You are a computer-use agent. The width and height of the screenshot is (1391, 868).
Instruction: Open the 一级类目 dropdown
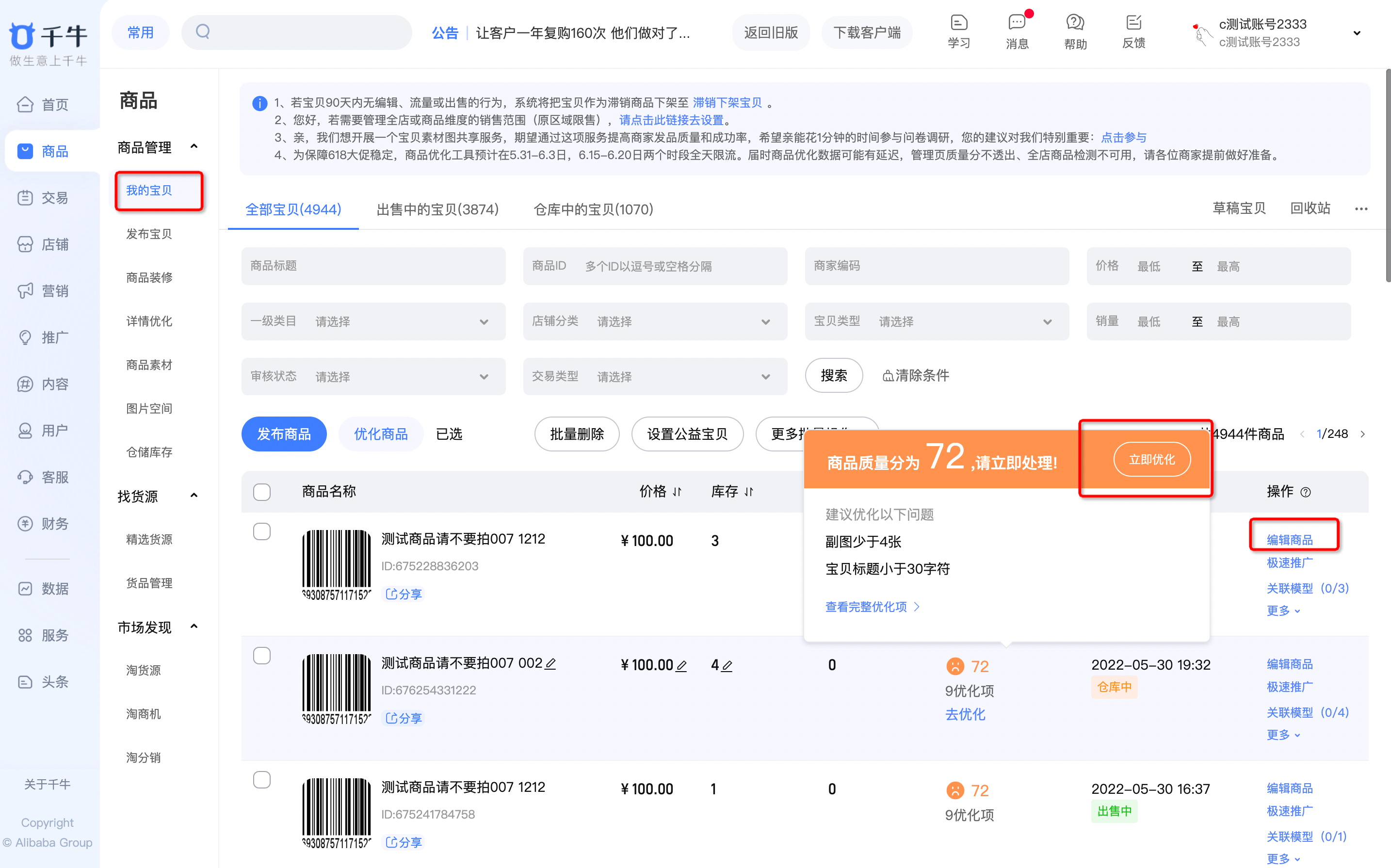point(373,321)
